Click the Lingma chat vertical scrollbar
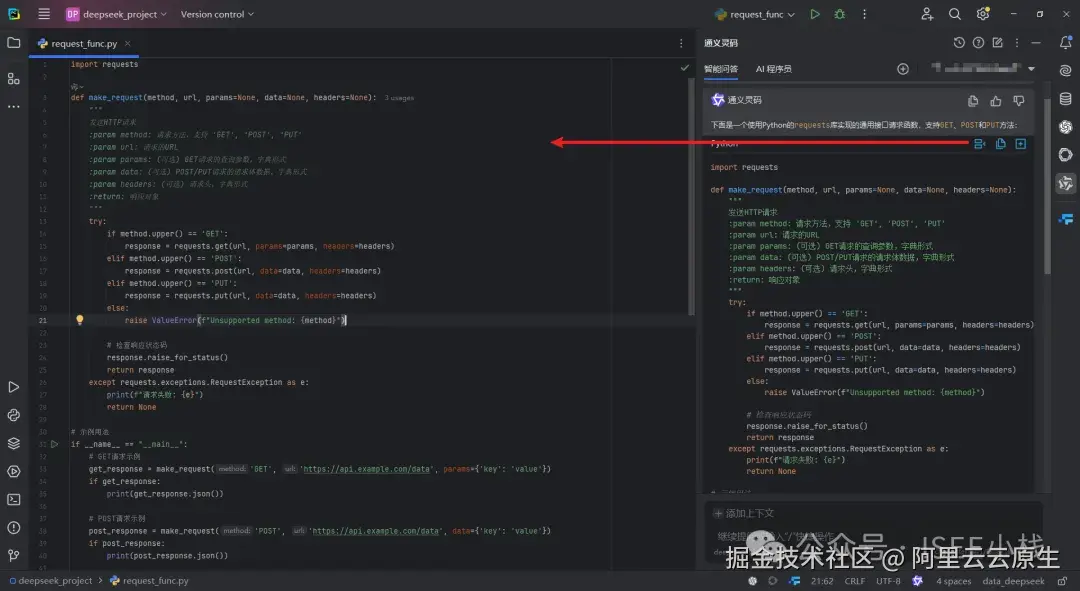Screen dimensions: 1080x591 click(1048, 186)
